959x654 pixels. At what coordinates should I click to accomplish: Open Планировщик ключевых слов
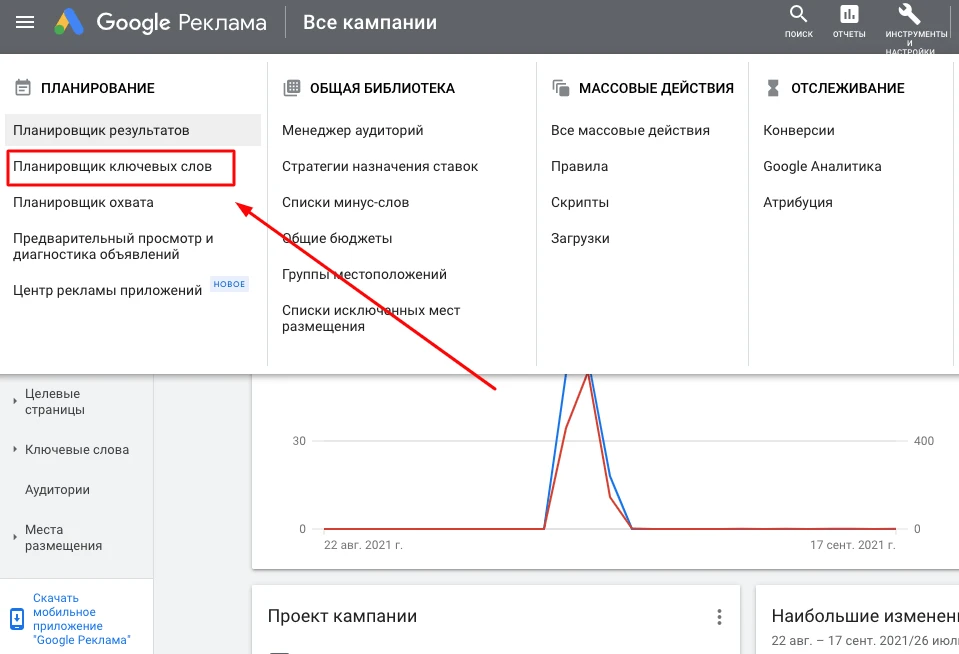coord(112,167)
